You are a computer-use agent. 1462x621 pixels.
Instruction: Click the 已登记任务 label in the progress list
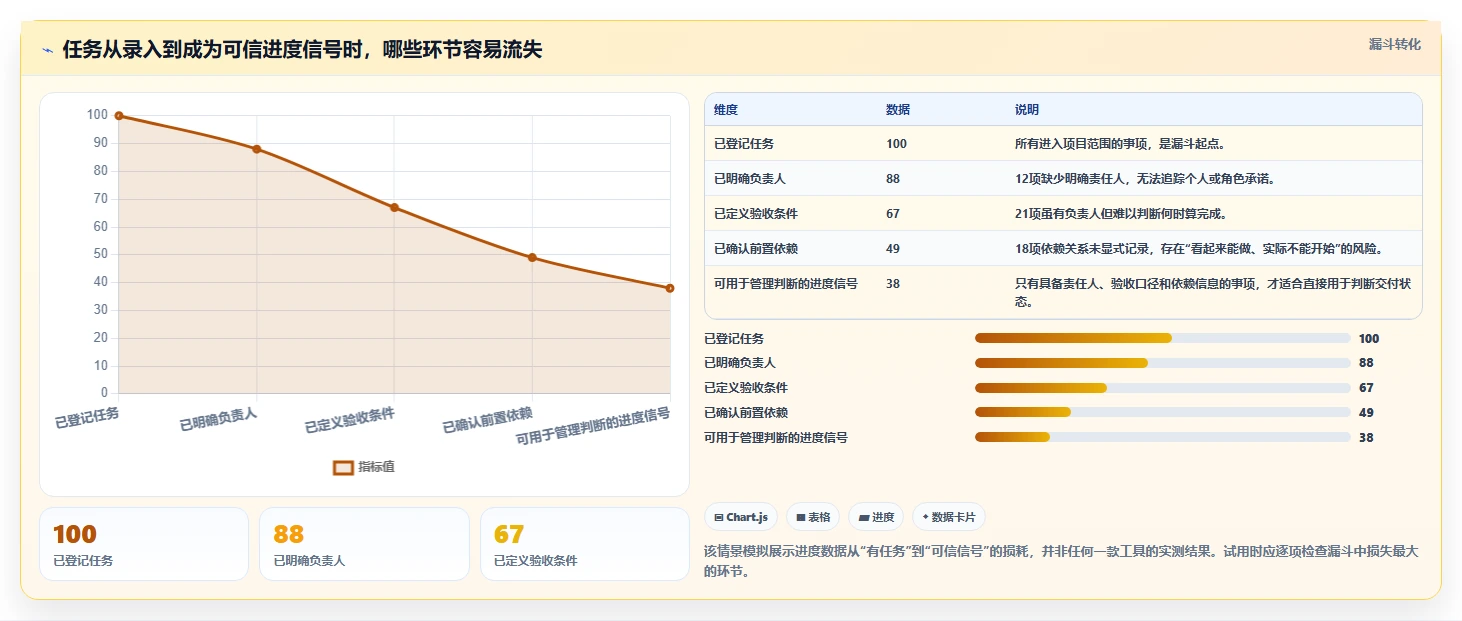[734, 339]
